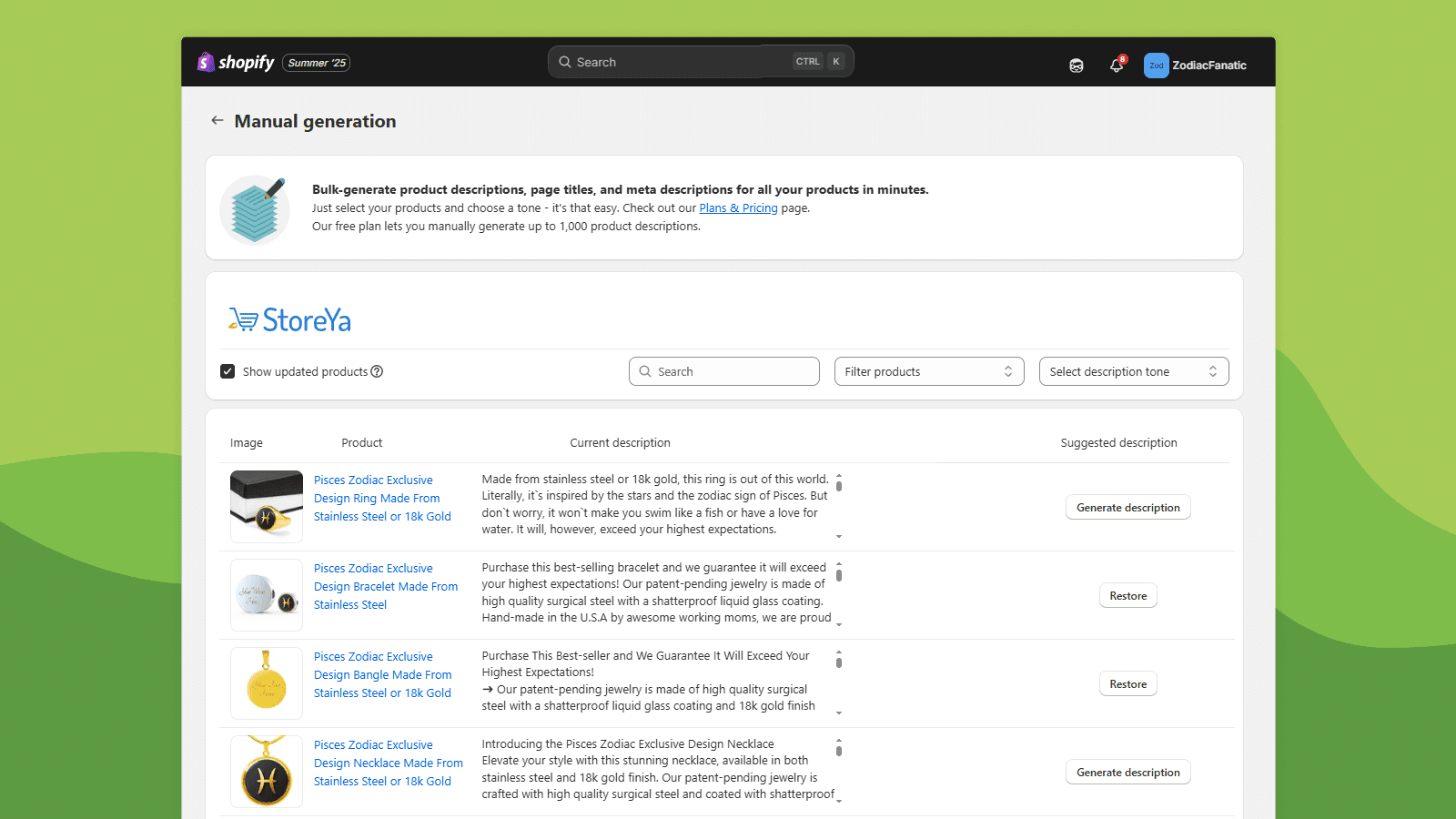1456x819 pixels.
Task: Go back using the arrow beside Manual generation
Action: pos(217,121)
